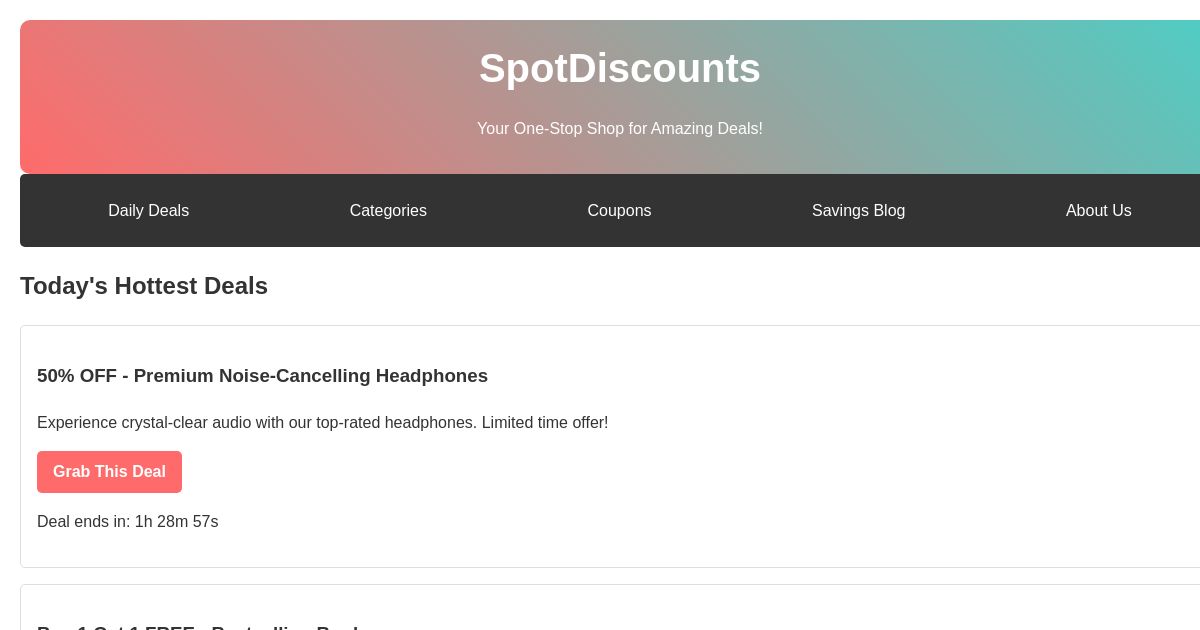Click the deal countdown timer text
Image resolution: width=1200 pixels, height=630 pixels.
pos(127,521)
